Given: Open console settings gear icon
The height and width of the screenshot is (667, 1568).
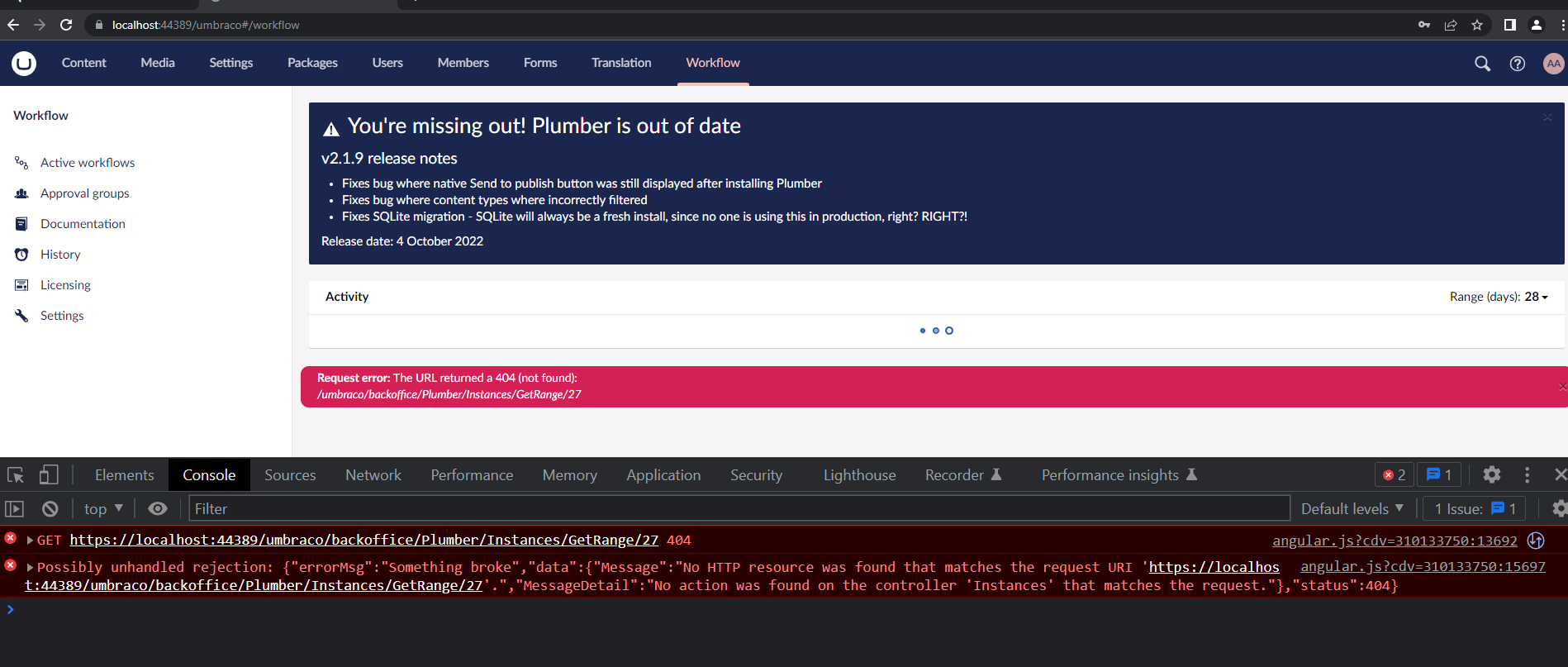Looking at the screenshot, I should [x=1559, y=509].
